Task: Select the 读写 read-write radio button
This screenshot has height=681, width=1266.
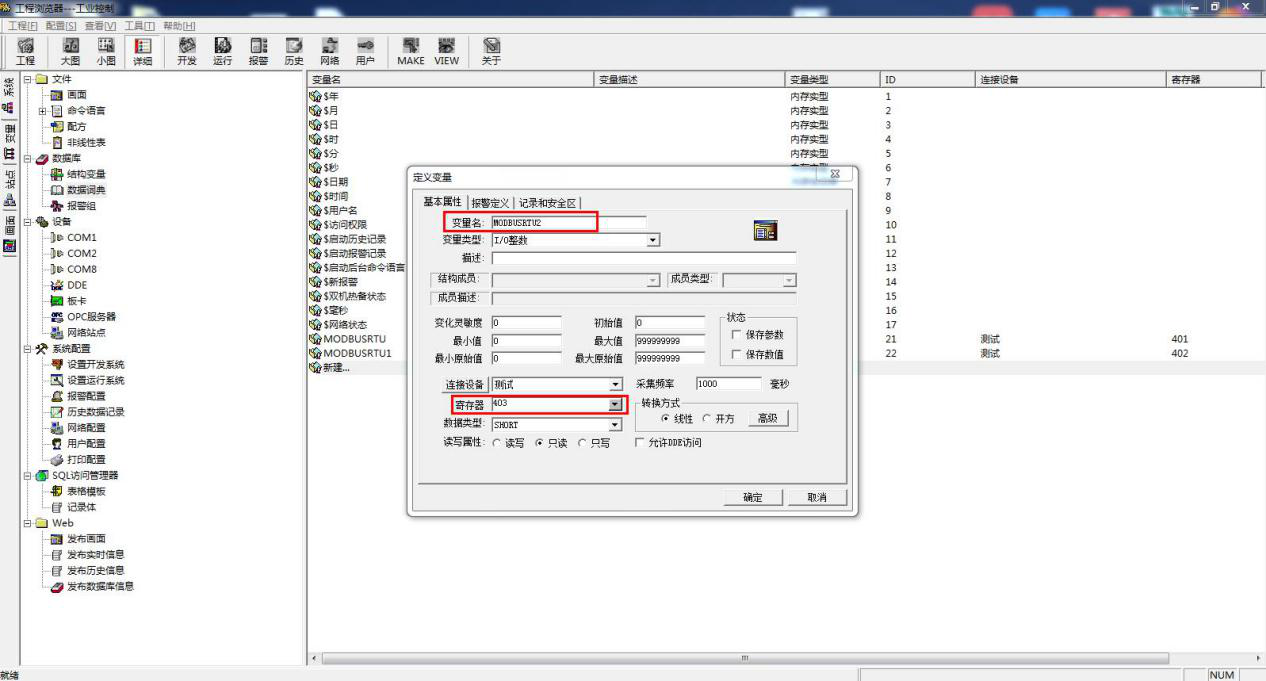Action: (x=498, y=443)
